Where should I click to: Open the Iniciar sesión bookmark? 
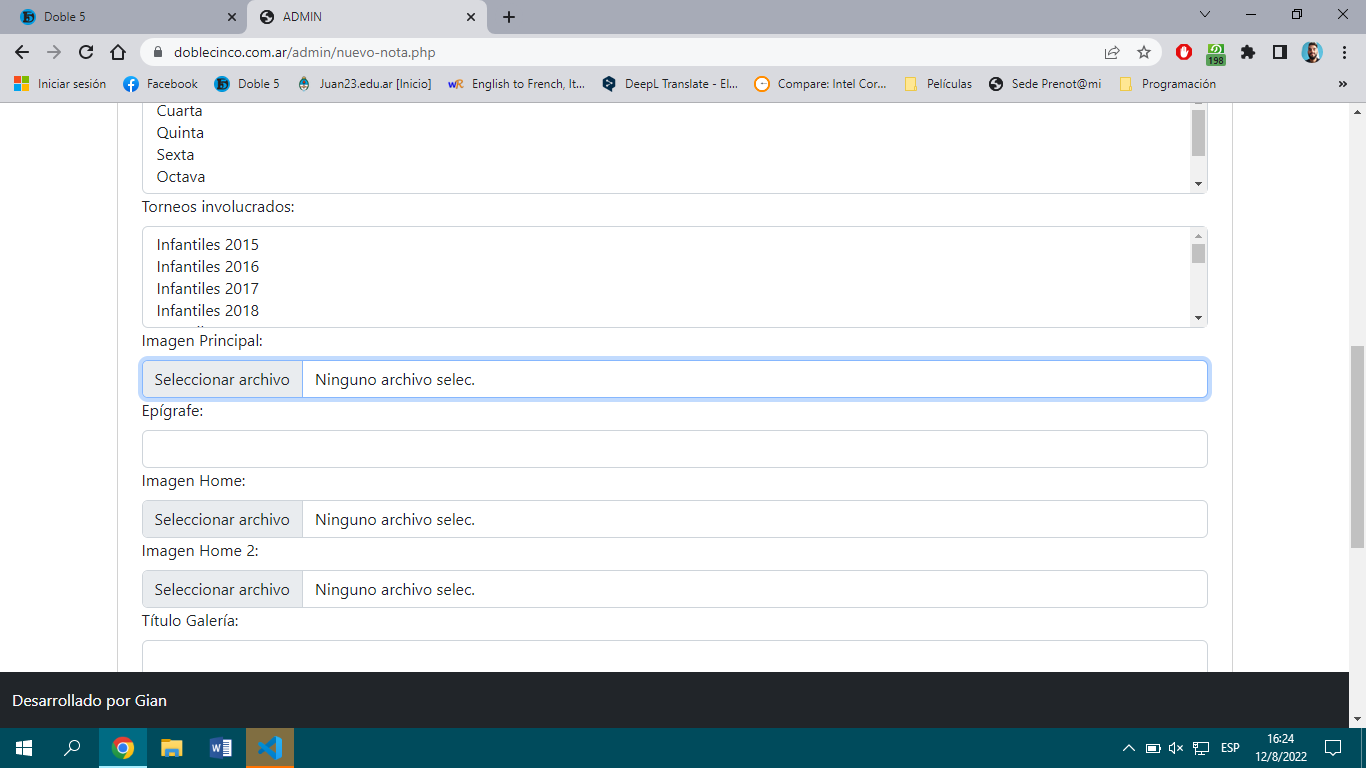pos(60,84)
